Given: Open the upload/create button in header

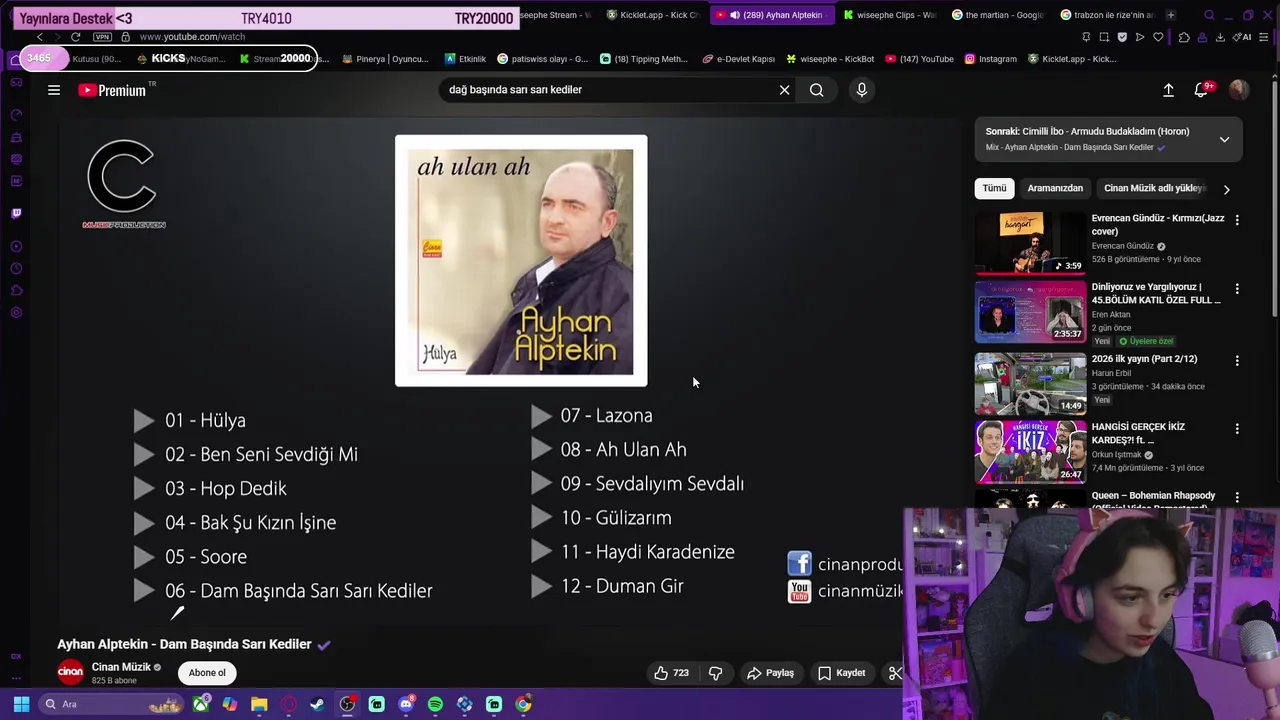Looking at the screenshot, I should [x=1168, y=90].
